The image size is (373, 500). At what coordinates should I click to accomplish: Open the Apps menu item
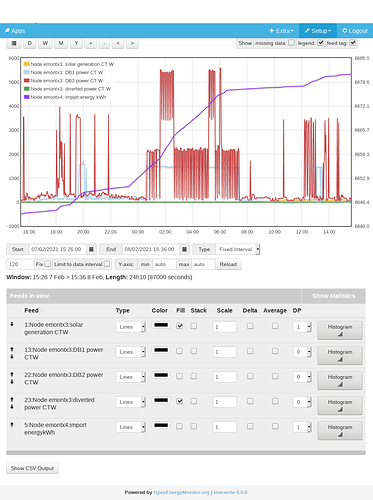15,31
